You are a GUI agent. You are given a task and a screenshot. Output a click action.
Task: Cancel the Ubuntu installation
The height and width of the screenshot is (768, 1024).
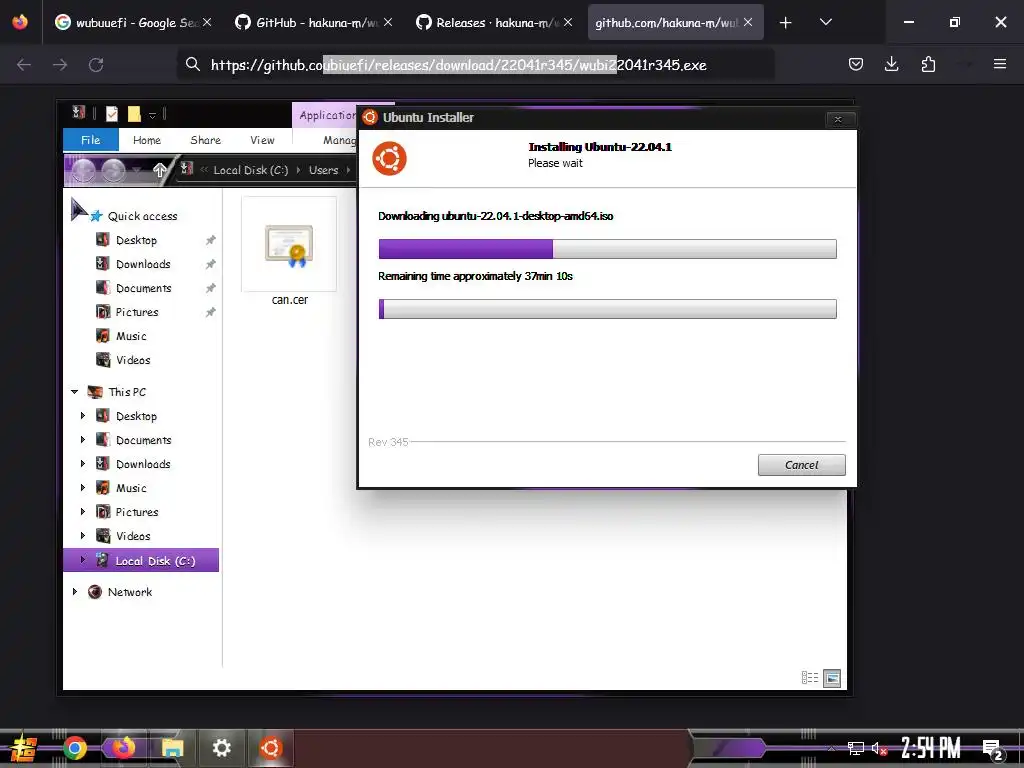click(x=801, y=465)
